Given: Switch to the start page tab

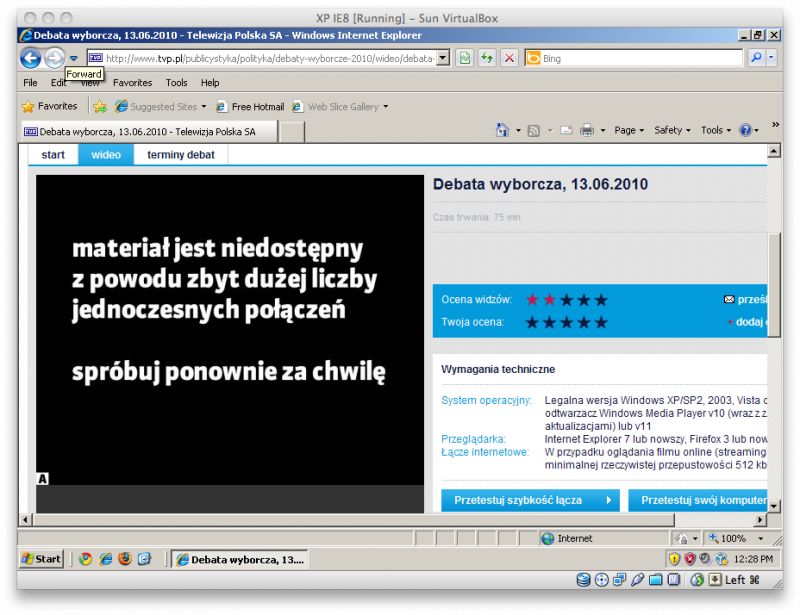Looking at the screenshot, I should coord(53,155).
